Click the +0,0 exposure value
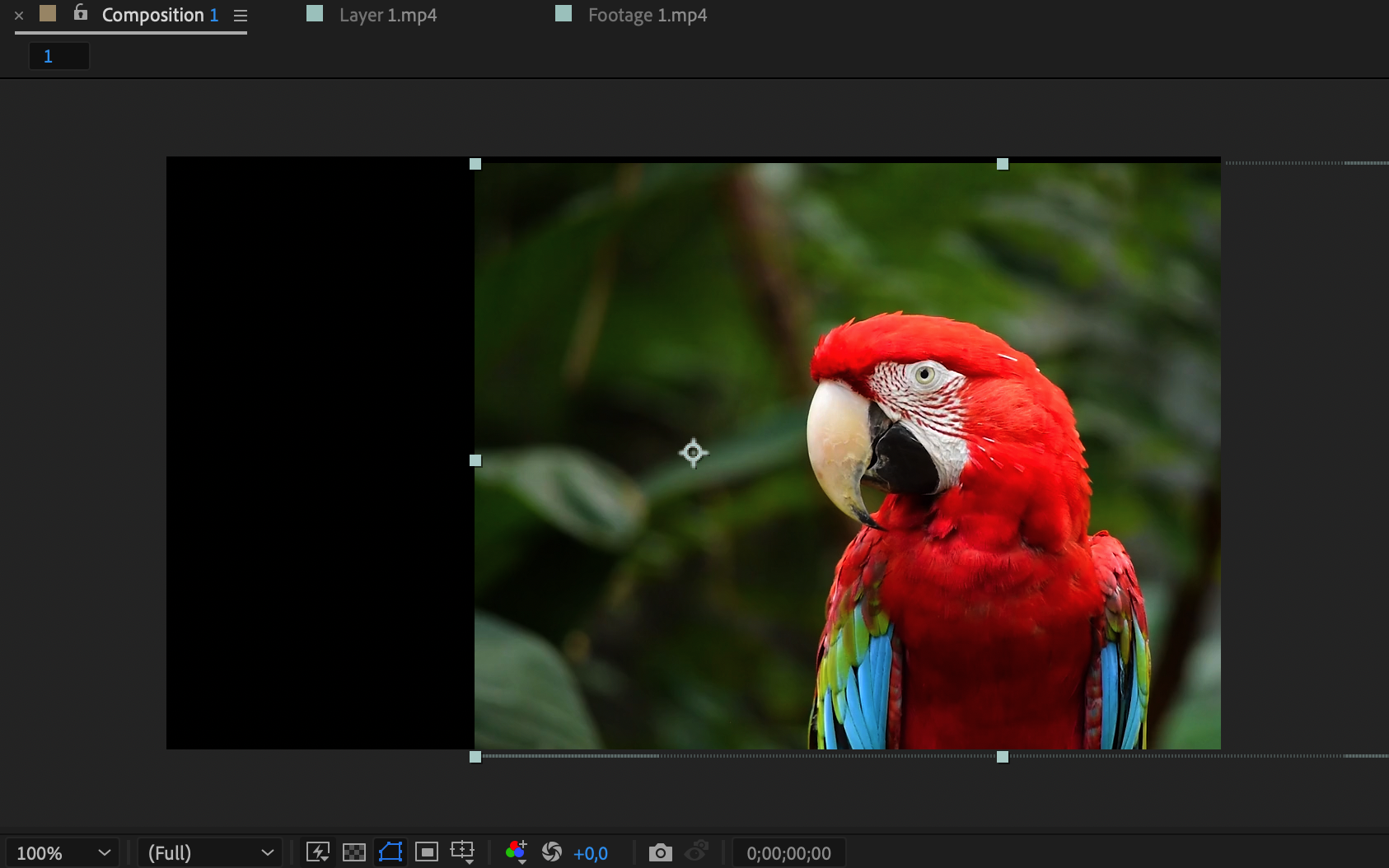The height and width of the screenshot is (868, 1389). (591, 853)
